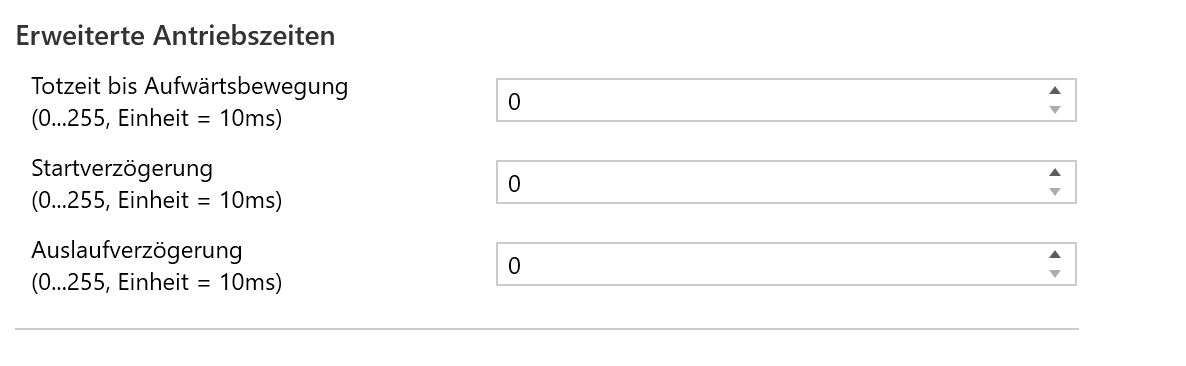The width and height of the screenshot is (1186, 366).
Task: Select the 0 digit in the Totzeit field
Action: [x=514, y=101]
